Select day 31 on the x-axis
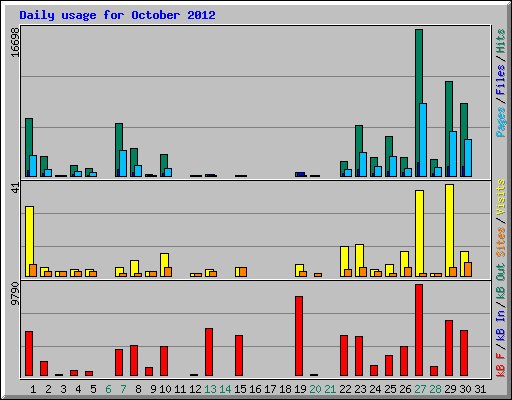512x400 pixels. pyautogui.click(x=480, y=389)
